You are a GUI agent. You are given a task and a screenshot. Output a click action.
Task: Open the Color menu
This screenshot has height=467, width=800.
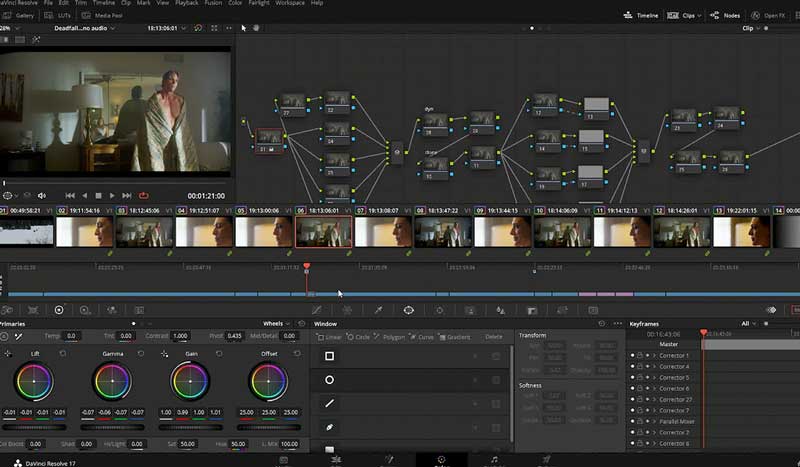[x=235, y=3]
